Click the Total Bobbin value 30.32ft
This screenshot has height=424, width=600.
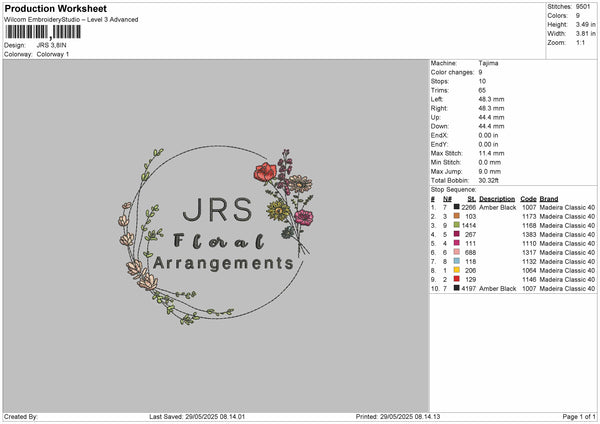click(489, 179)
